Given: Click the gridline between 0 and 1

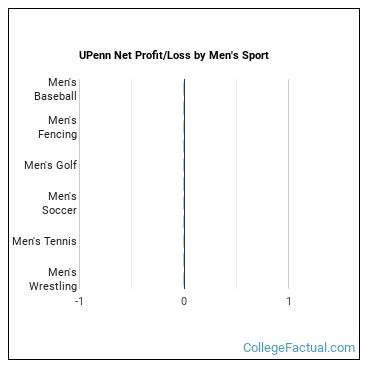Looking at the screenshot, I should 237,184.
